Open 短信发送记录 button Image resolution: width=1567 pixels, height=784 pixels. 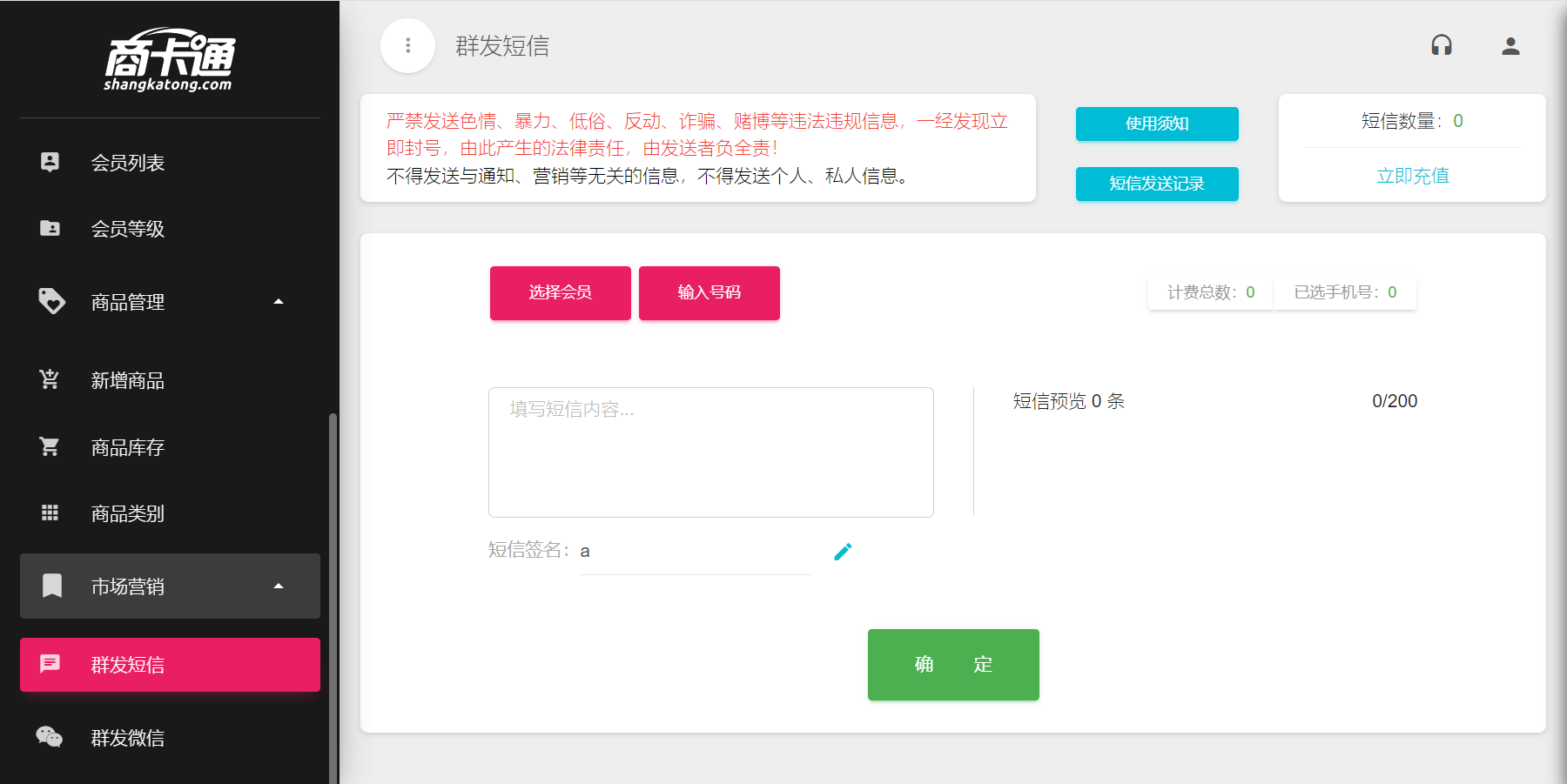coord(1157,184)
